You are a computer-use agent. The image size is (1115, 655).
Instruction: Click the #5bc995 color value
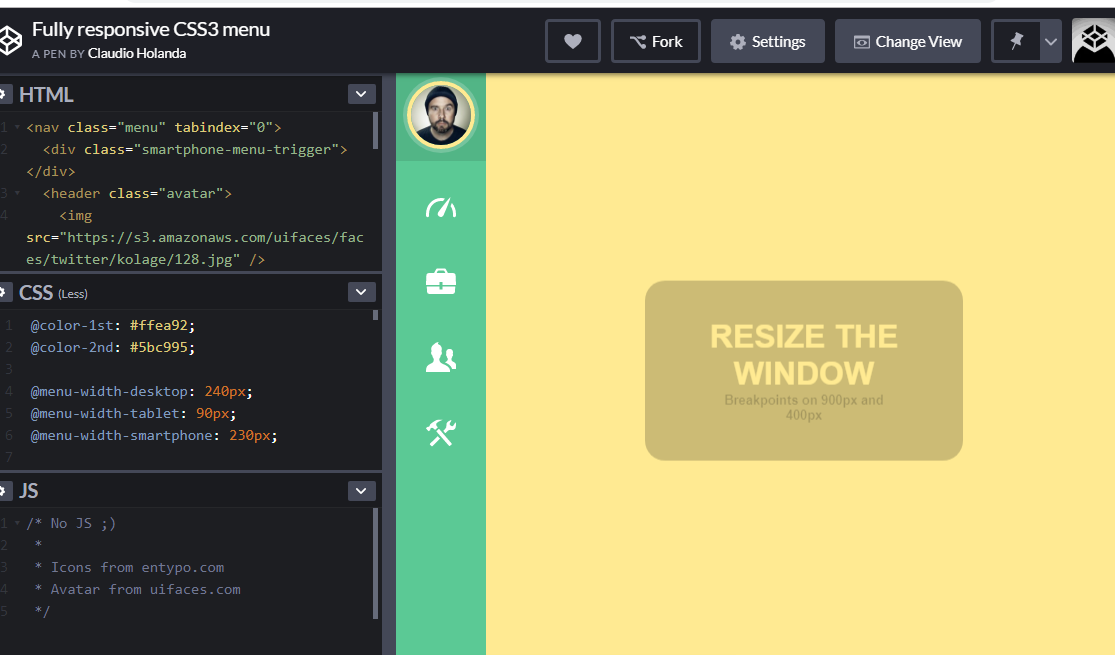(159, 347)
